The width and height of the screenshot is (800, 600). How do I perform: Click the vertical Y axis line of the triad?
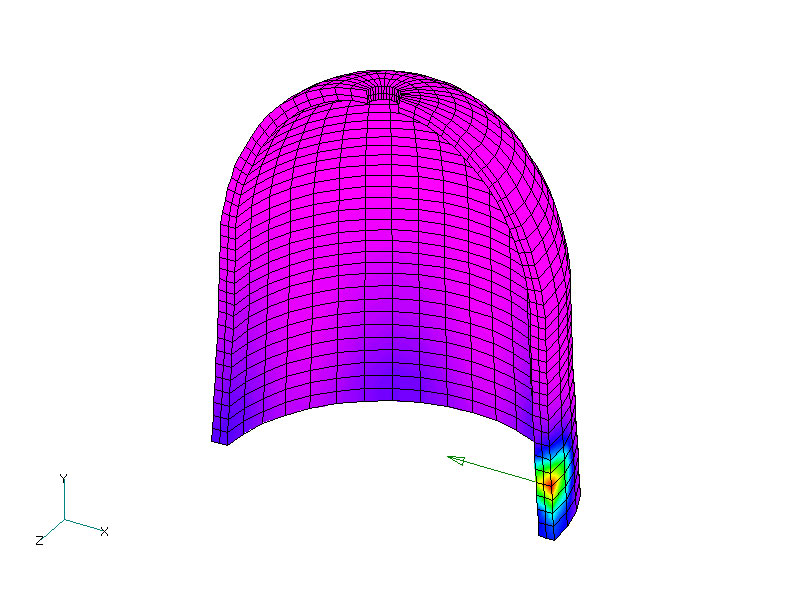coord(64,501)
